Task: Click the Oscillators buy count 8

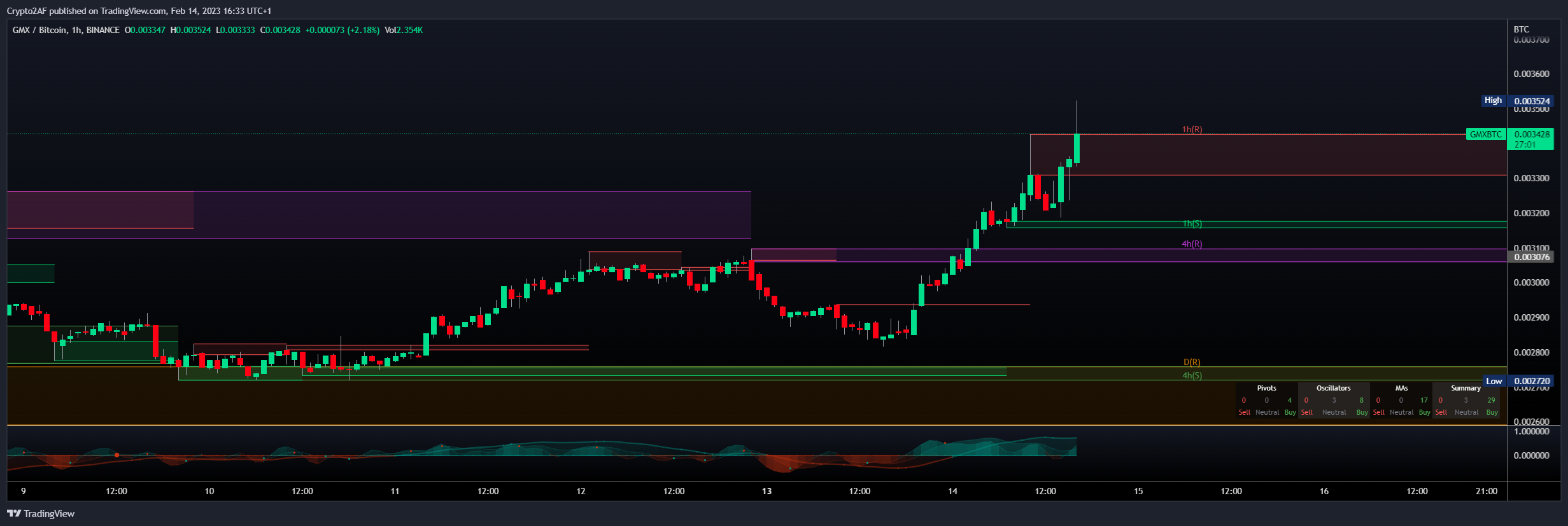Action: click(1361, 400)
